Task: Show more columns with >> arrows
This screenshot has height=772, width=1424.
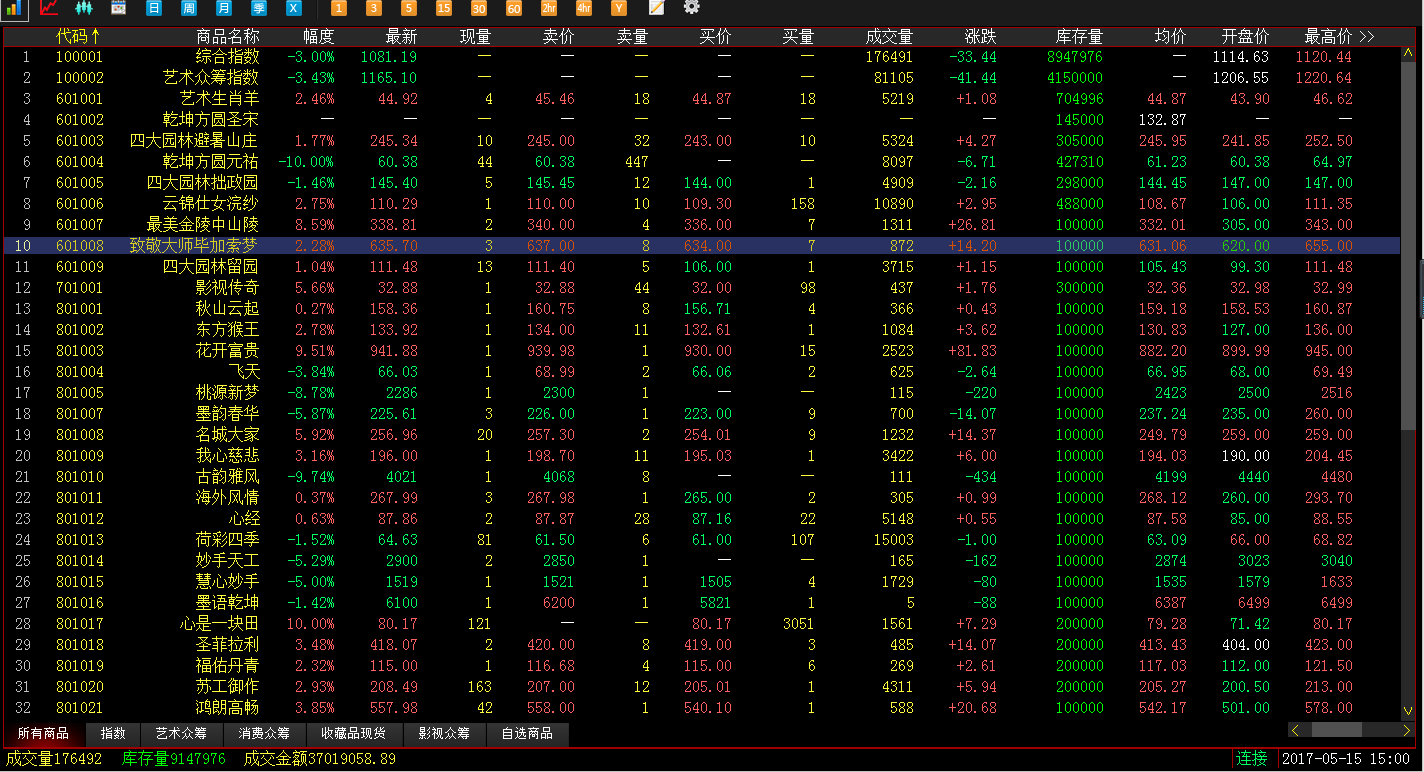Action: (1366, 36)
